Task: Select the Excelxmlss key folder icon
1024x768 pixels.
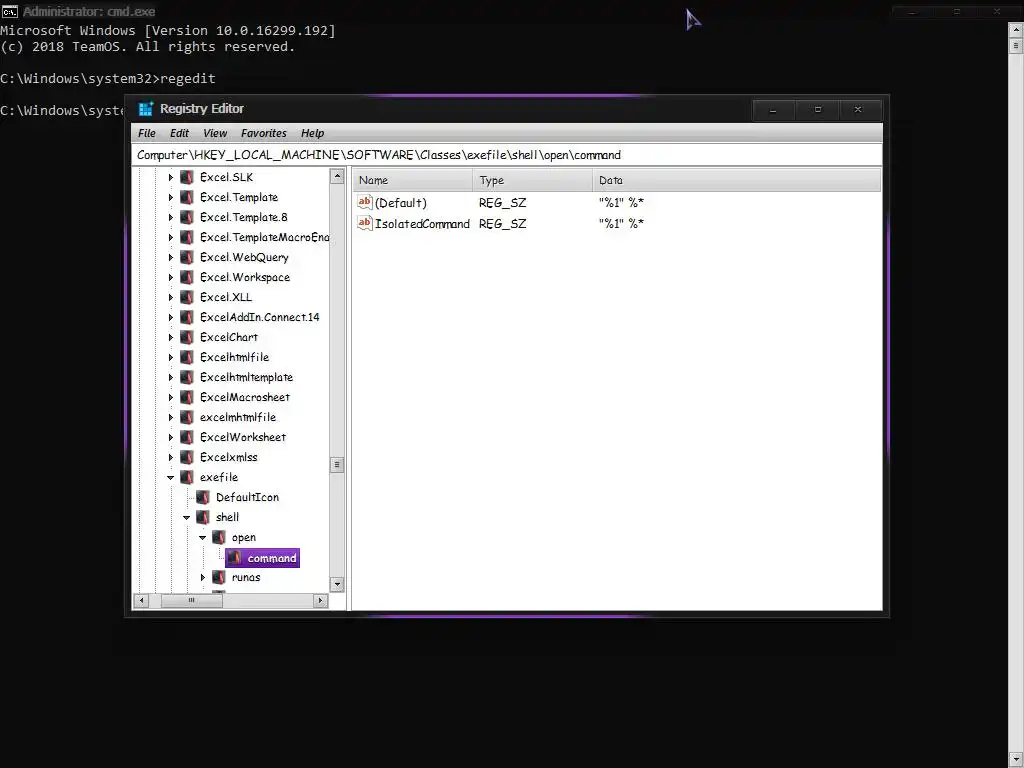Action: [187, 457]
